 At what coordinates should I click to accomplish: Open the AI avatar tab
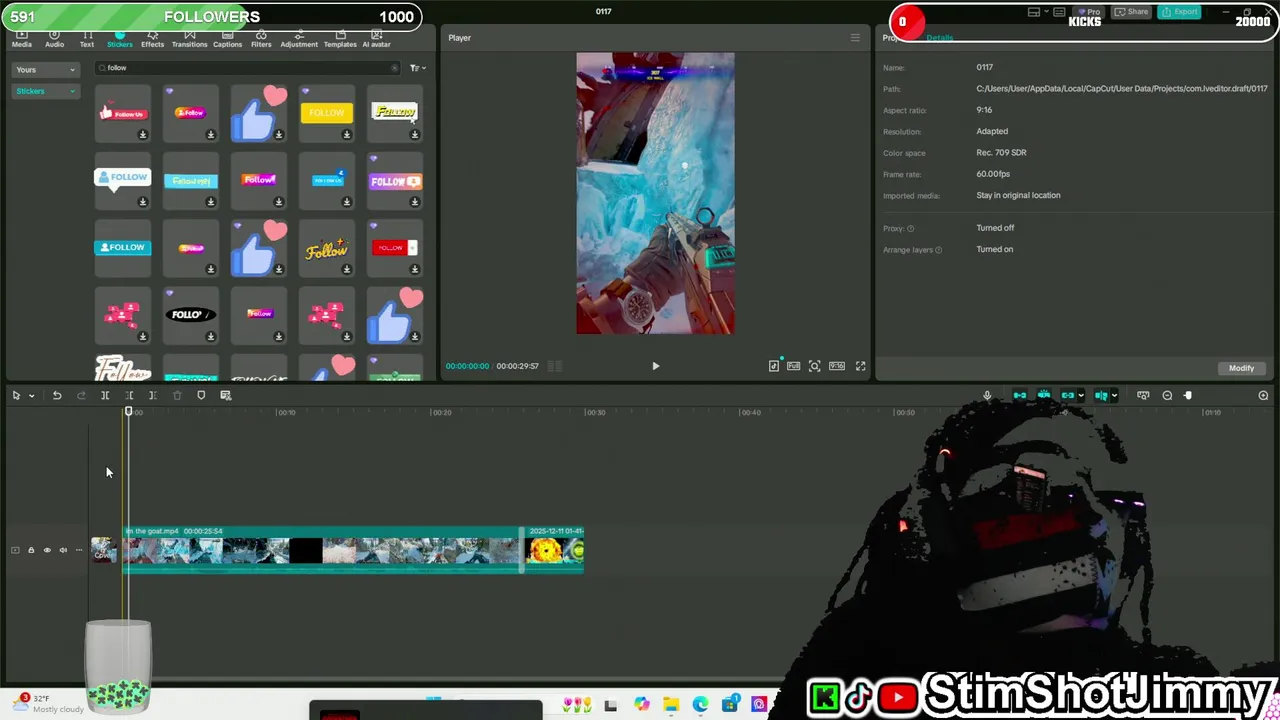pyautogui.click(x=376, y=40)
